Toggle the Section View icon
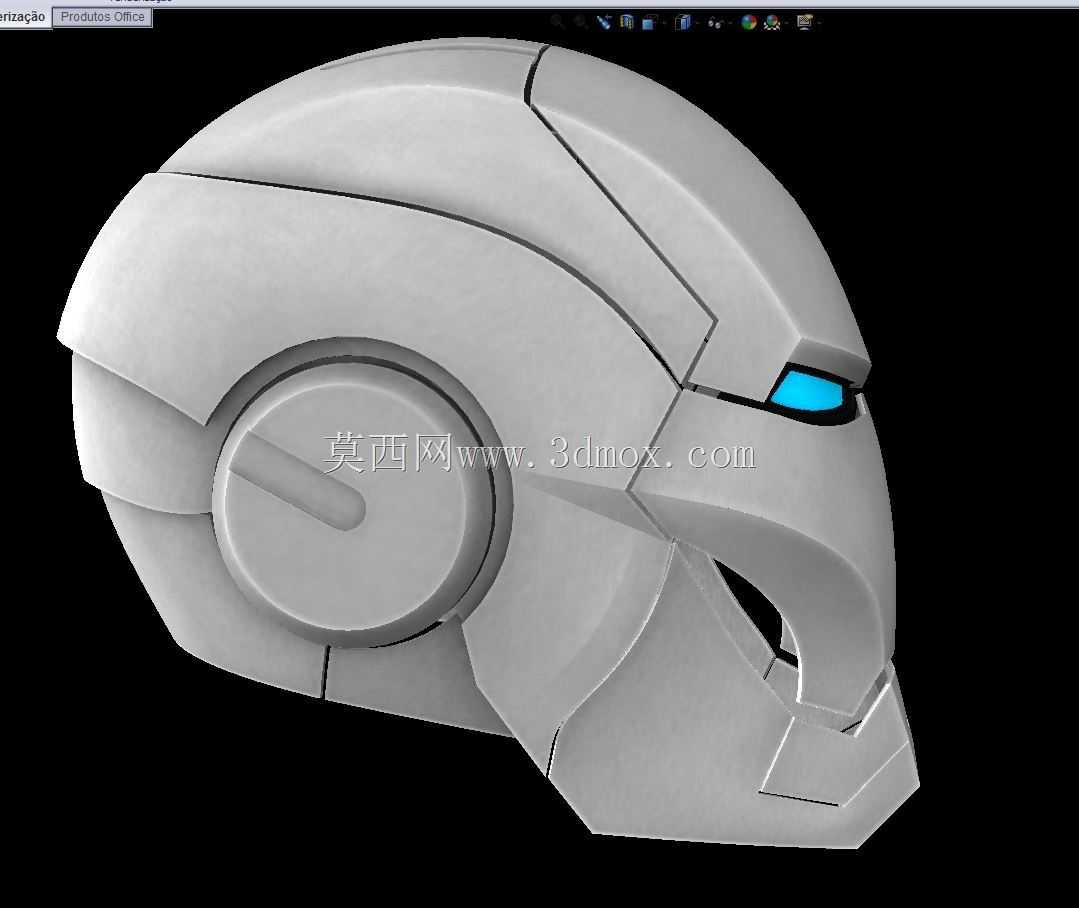Viewport: 1079px width, 908px height. coord(626,22)
